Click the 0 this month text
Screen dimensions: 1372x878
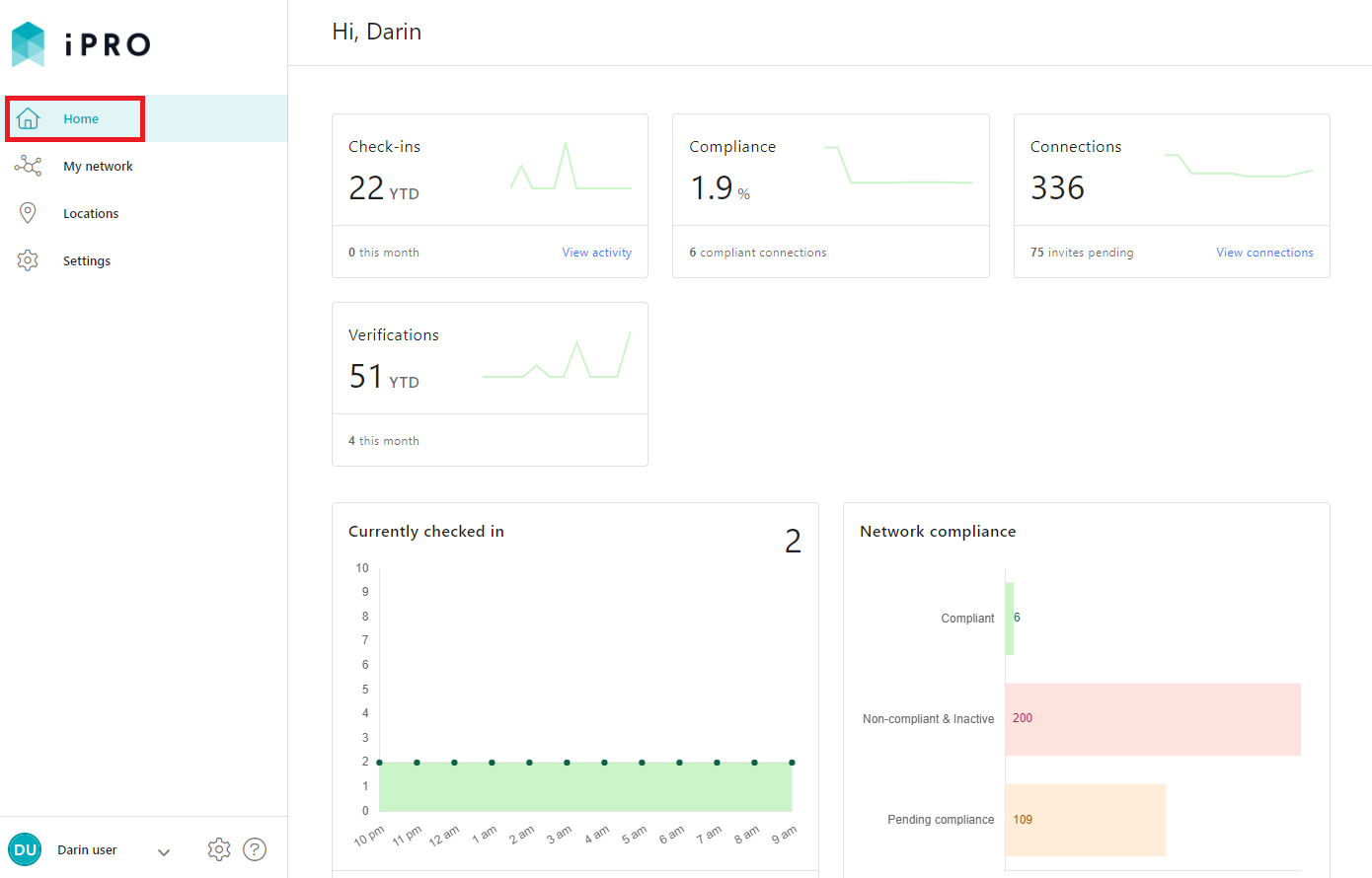(384, 253)
